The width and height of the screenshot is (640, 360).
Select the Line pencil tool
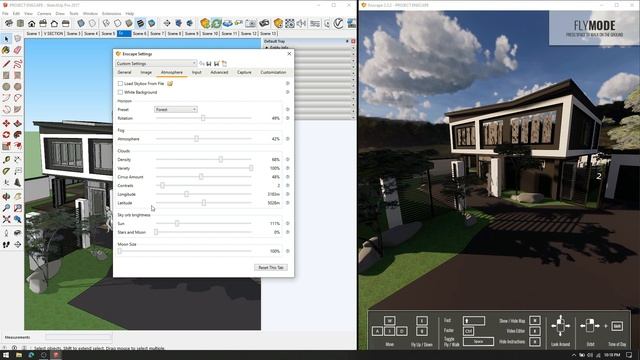click(6, 64)
